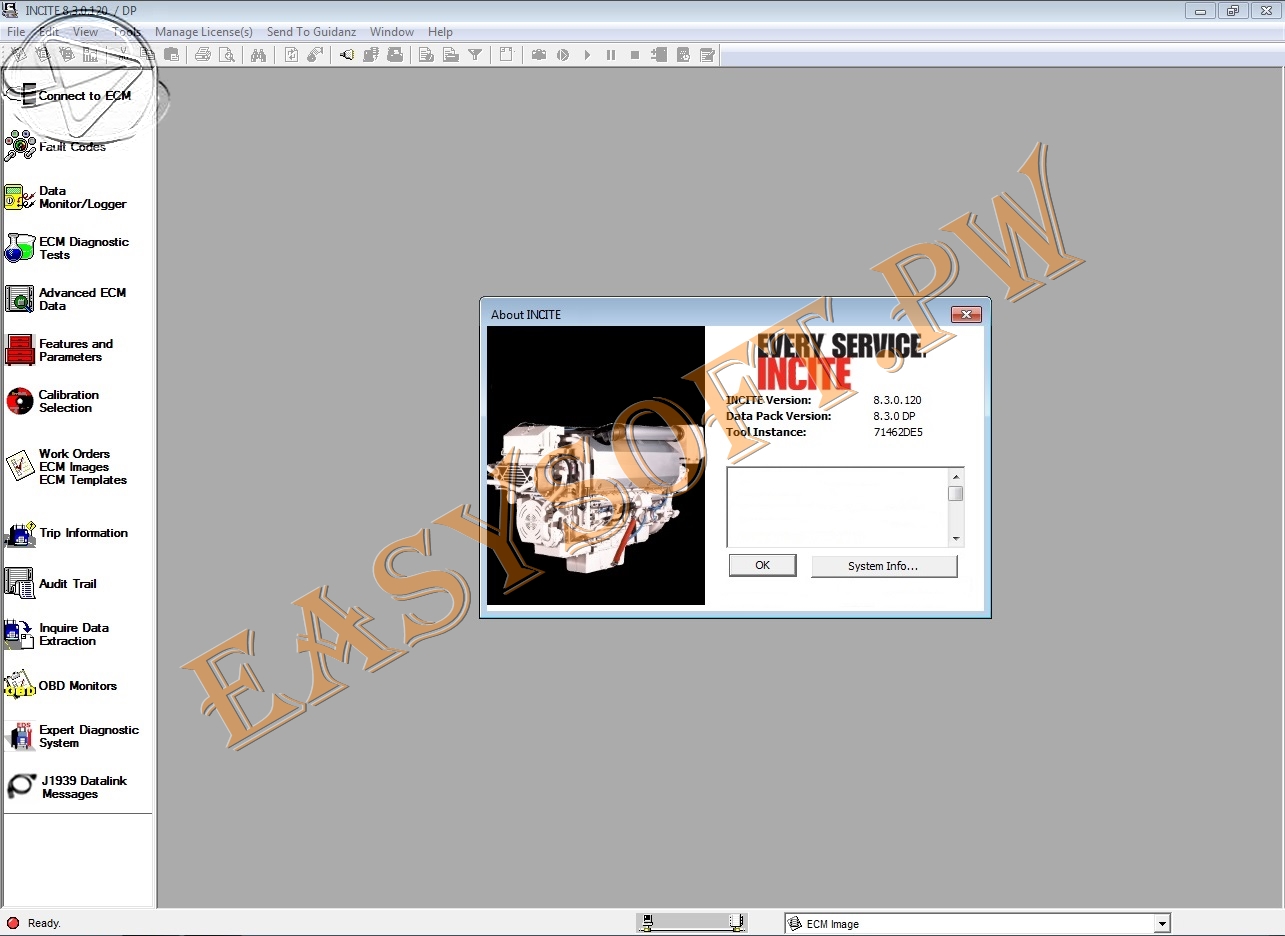Click the funnel Filter toolbar icon

click(x=475, y=55)
